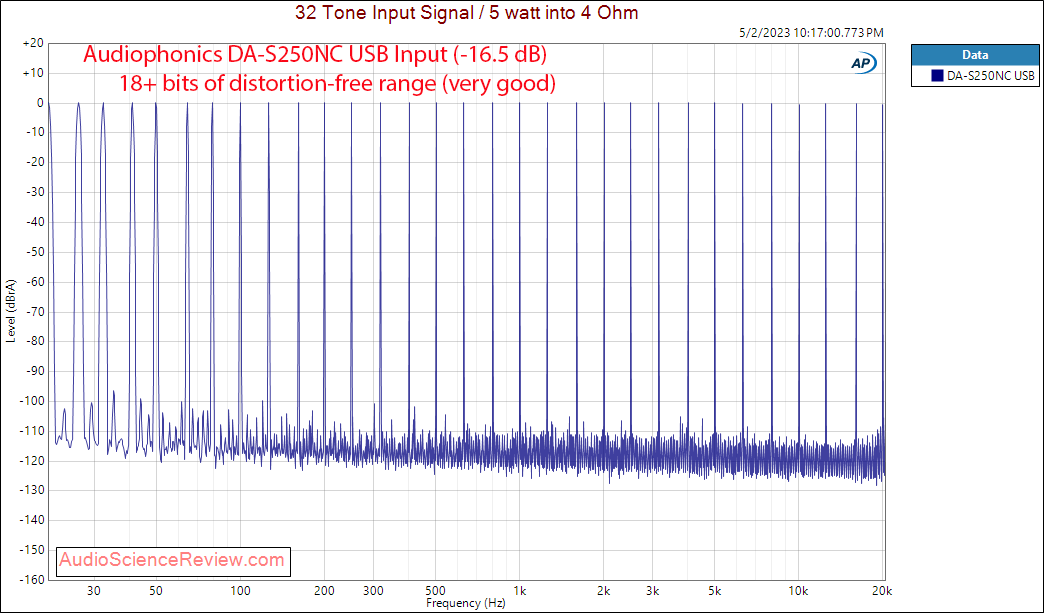Click the "200" frequency axis tick label
Screen dimensions: 1044x613
324,590
